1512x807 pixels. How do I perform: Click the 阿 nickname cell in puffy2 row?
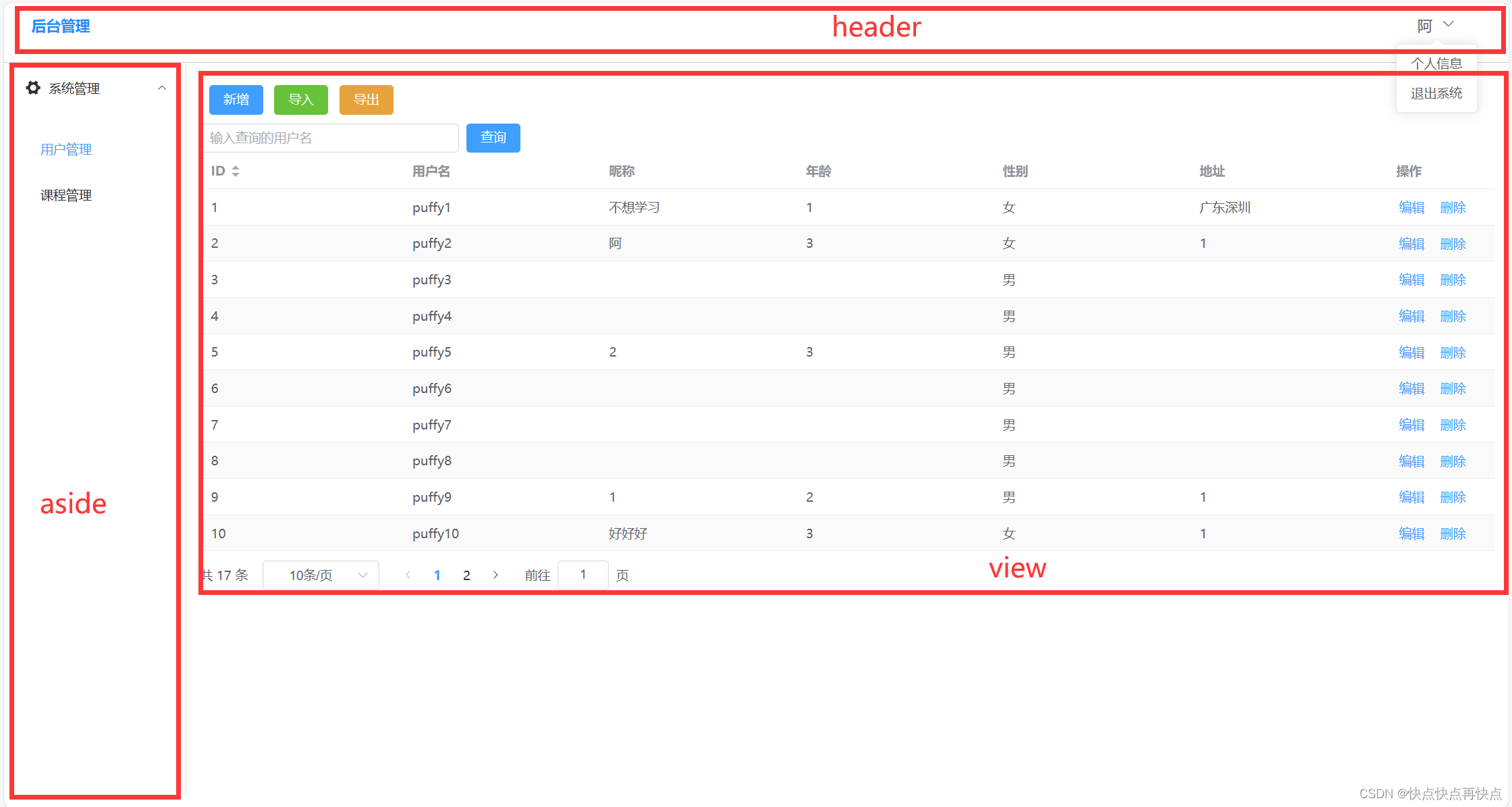click(x=616, y=243)
